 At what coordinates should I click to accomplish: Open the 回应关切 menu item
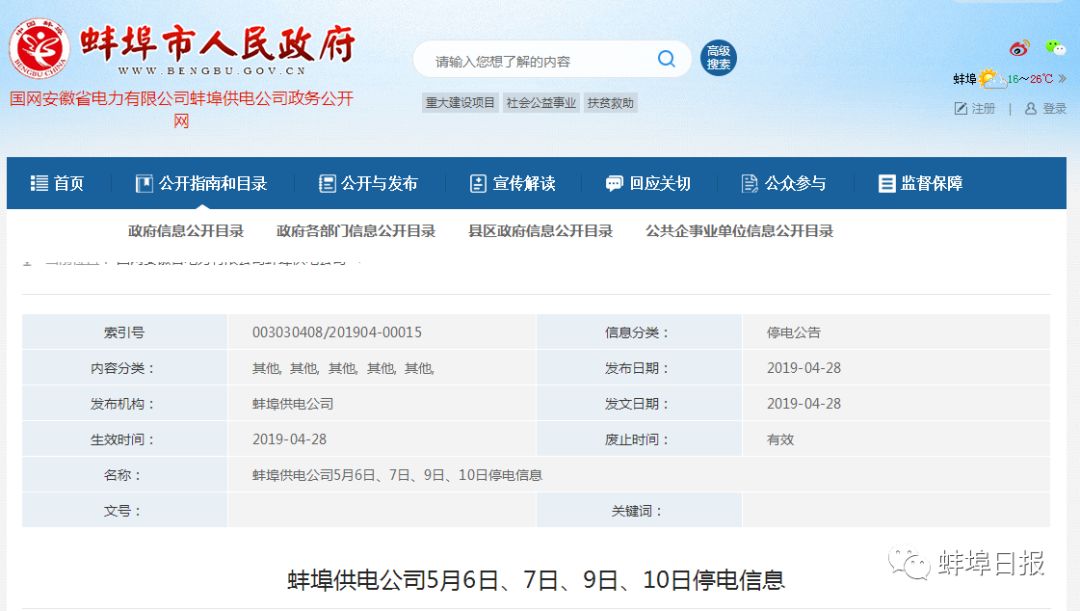(x=647, y=183)
